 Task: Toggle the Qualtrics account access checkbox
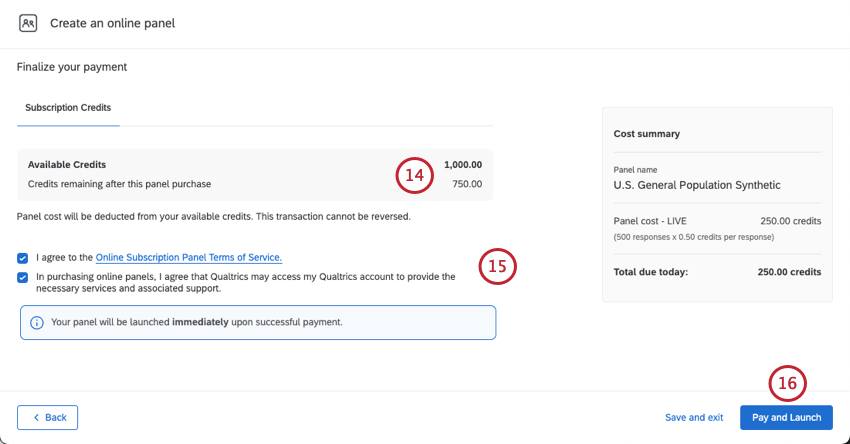[x=23, y=277]
